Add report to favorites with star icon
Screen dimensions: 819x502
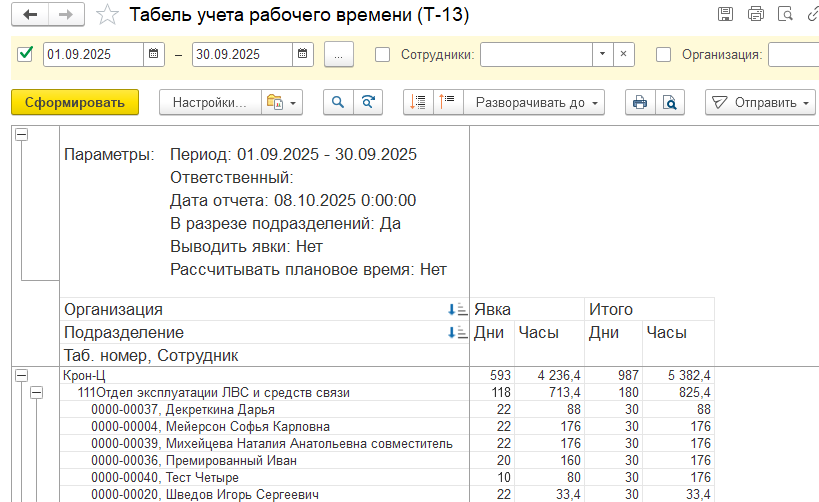(x=106, y=15)
